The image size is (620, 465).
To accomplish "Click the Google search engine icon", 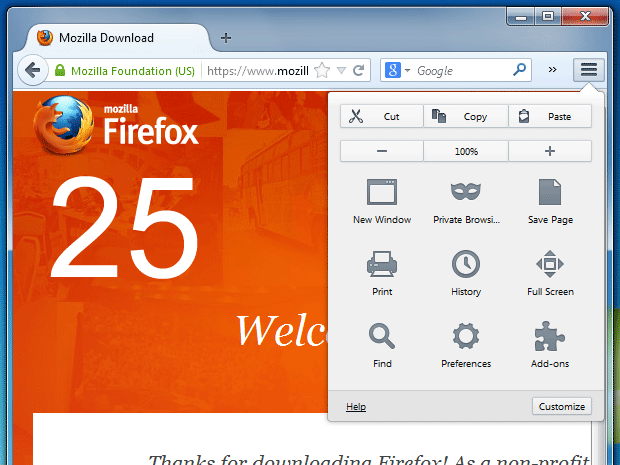I will (393, 70).
